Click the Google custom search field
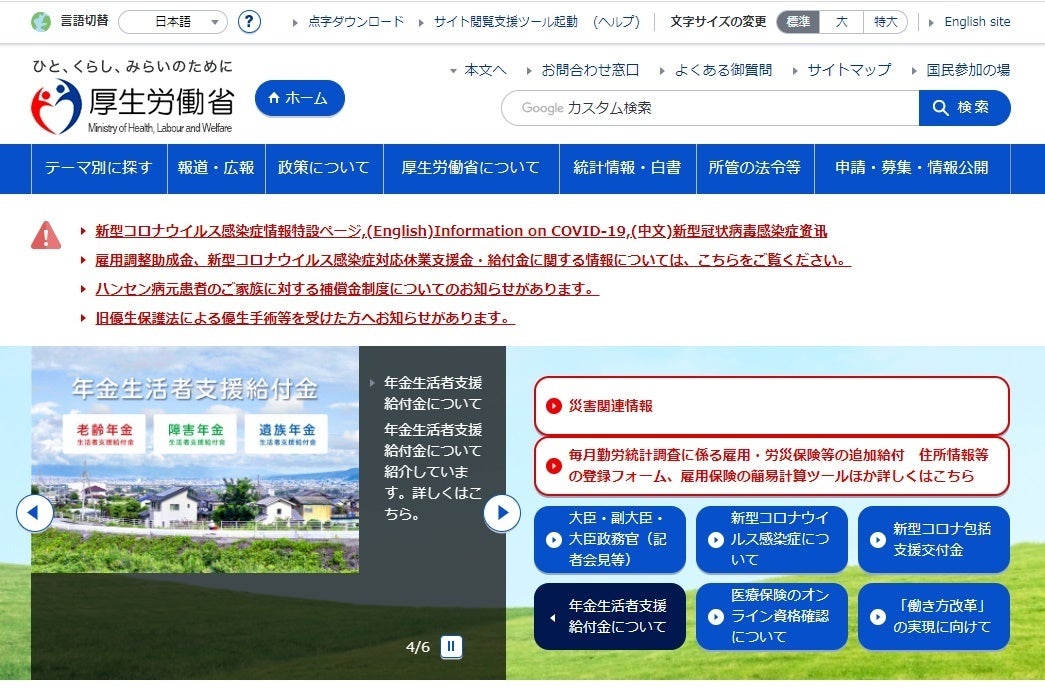This screenshot has height=689, width=1045. point(710,108)
